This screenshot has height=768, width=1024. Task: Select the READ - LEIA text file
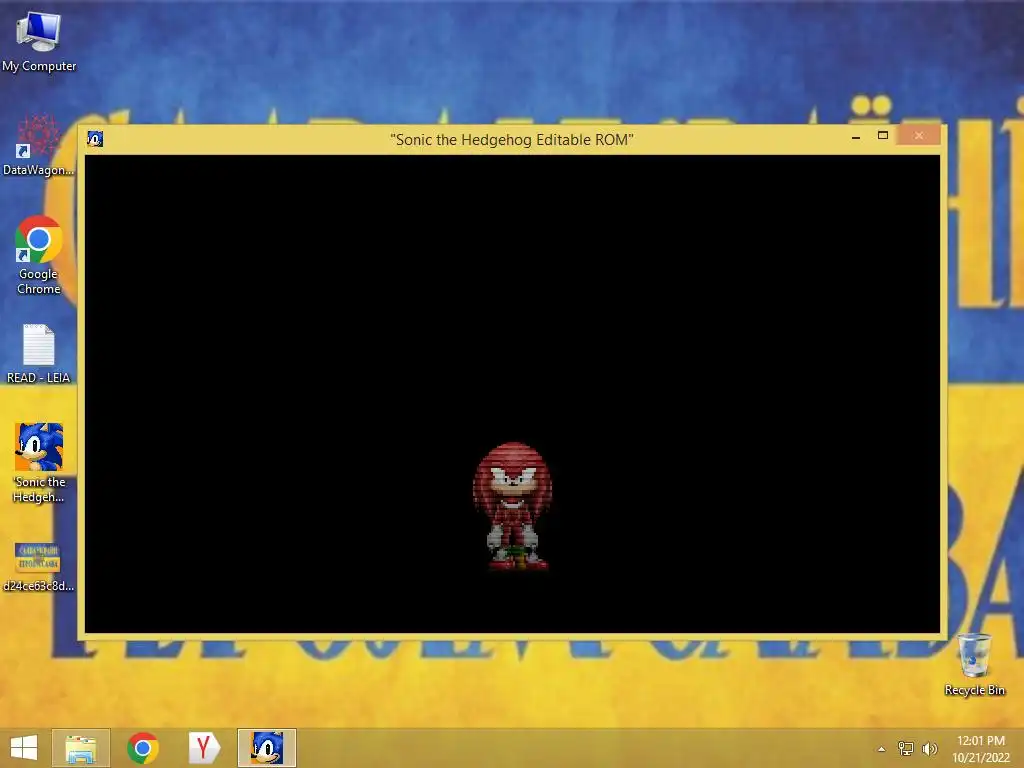pos(39,353)
